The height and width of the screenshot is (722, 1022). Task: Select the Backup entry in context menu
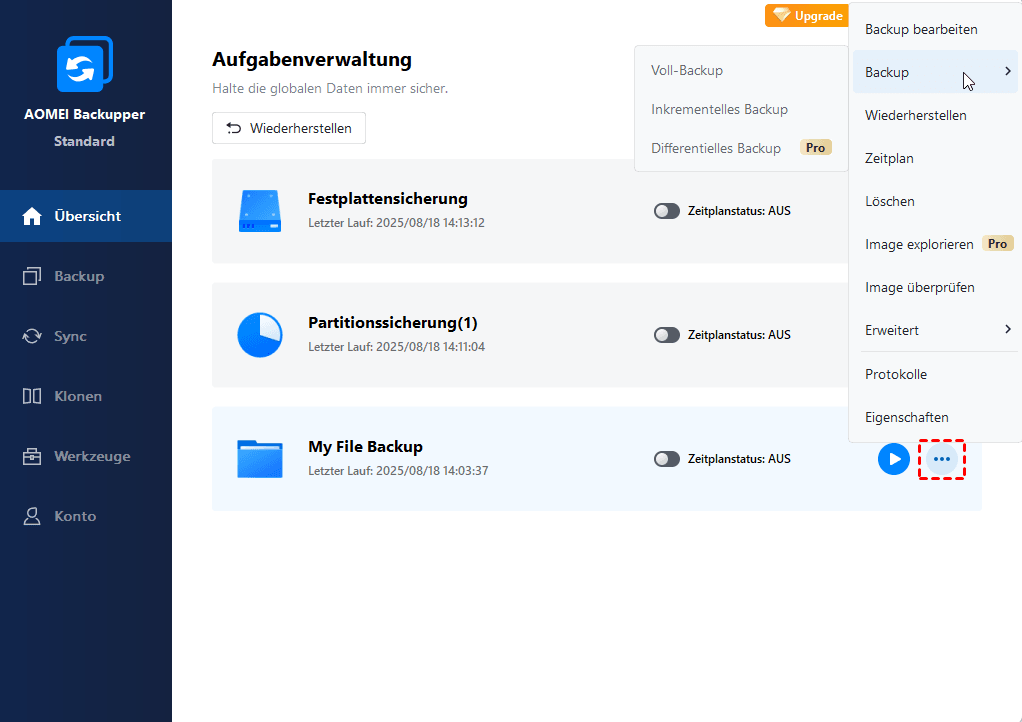point(935,72)
